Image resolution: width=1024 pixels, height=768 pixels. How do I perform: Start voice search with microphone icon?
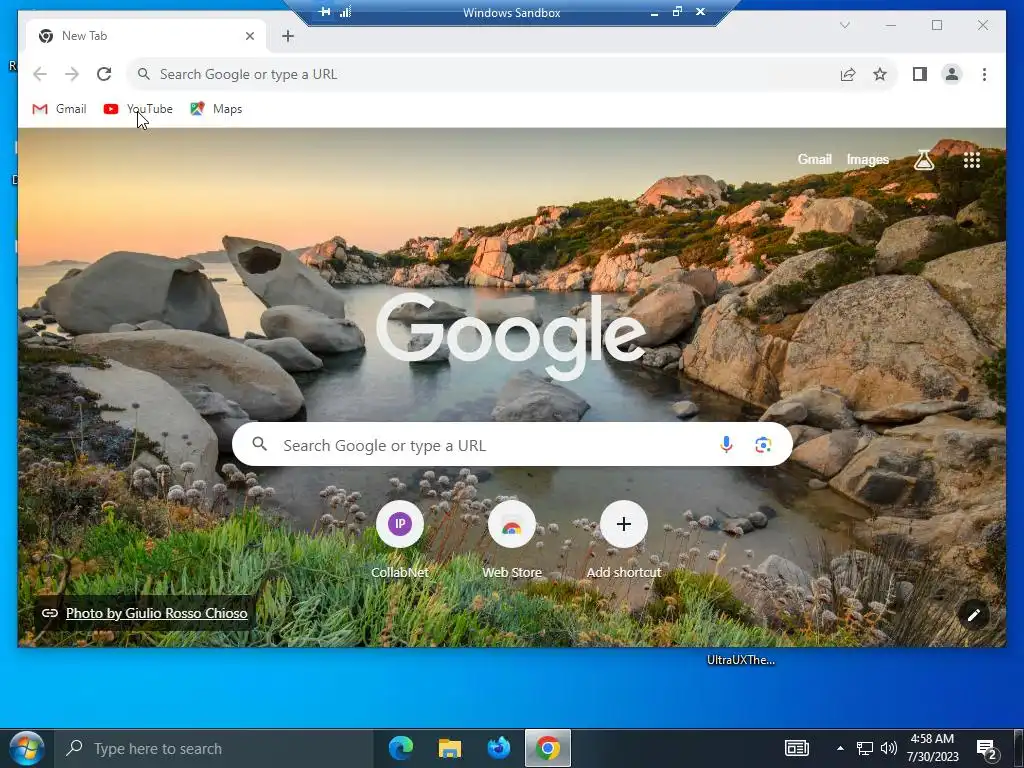tap(726, 445)
